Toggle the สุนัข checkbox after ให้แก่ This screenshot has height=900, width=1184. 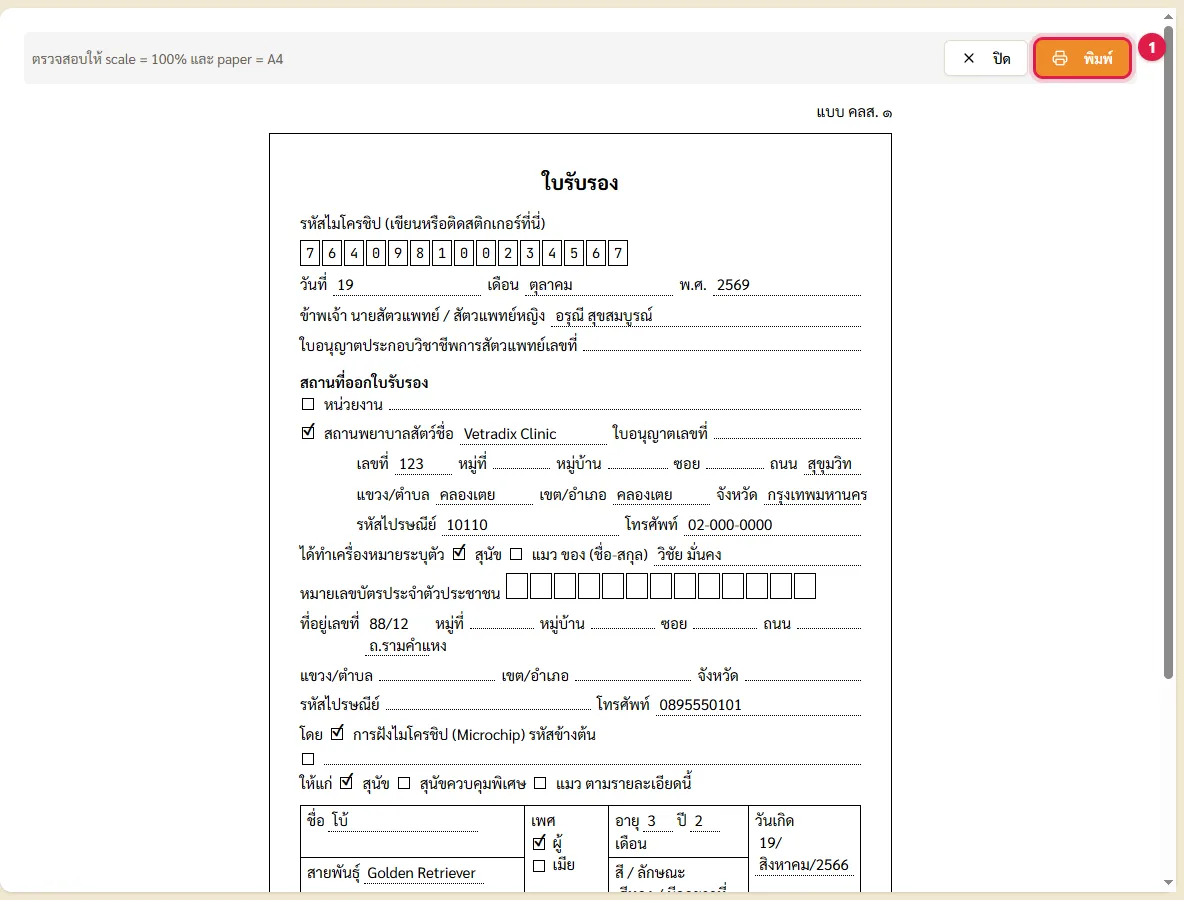click(347, 782)
